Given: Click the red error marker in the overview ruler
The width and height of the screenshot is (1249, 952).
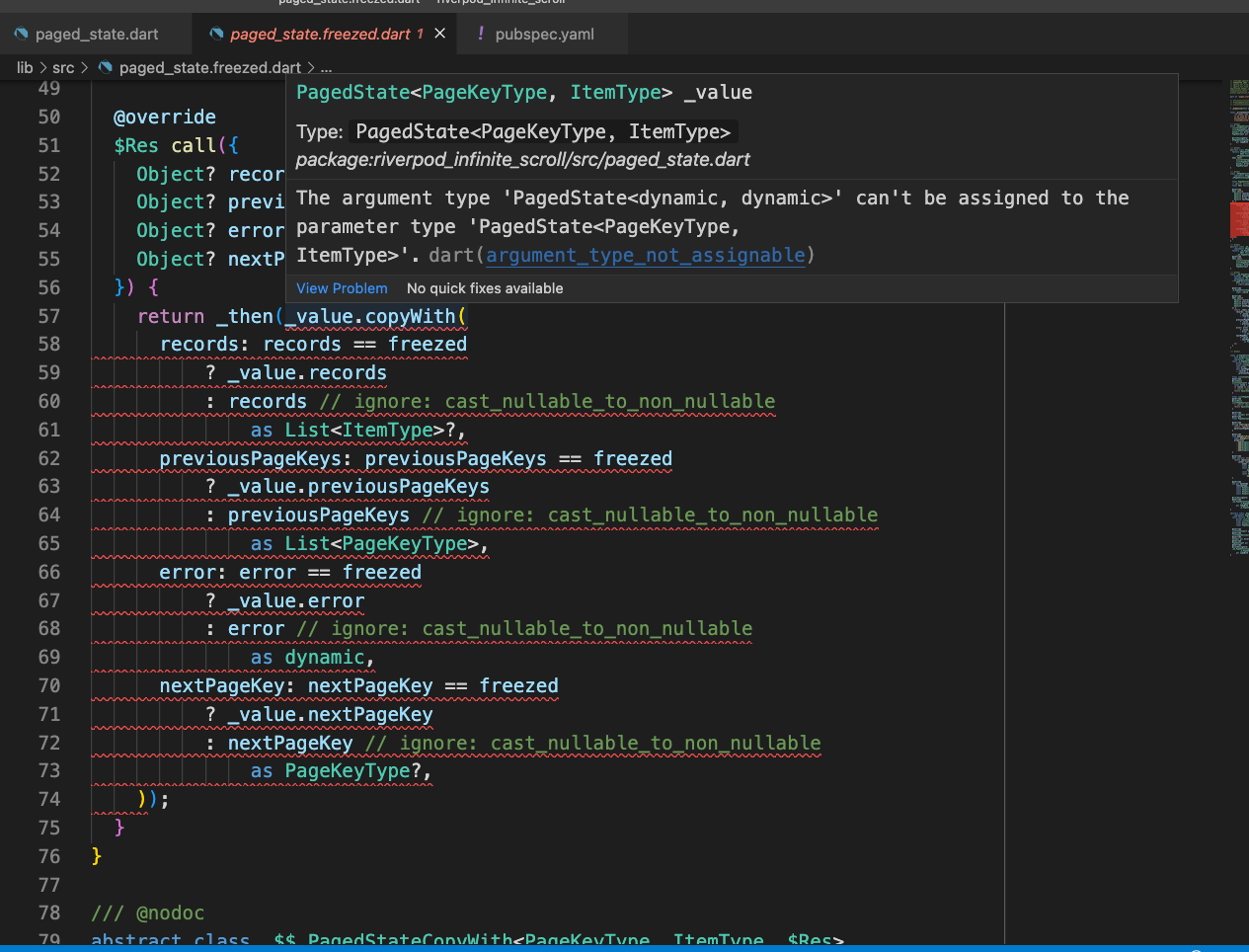Looking at the screenshot, I should pyautogui.click(x=1240, y=221).
